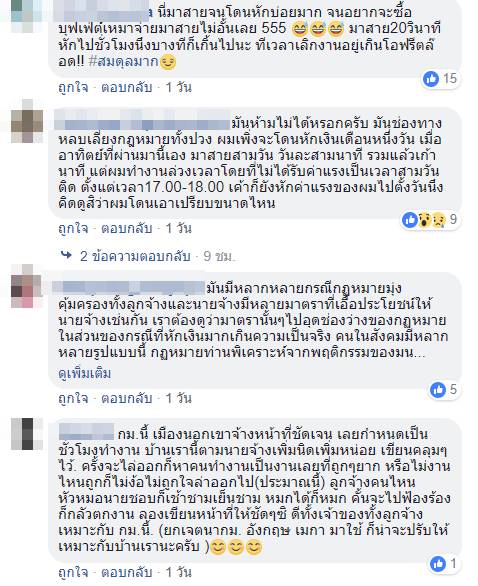Open reactions on the comment with 9 reactions
This screenshot has height=586, width=478.
pyautogui.click(x=429, y=219)
